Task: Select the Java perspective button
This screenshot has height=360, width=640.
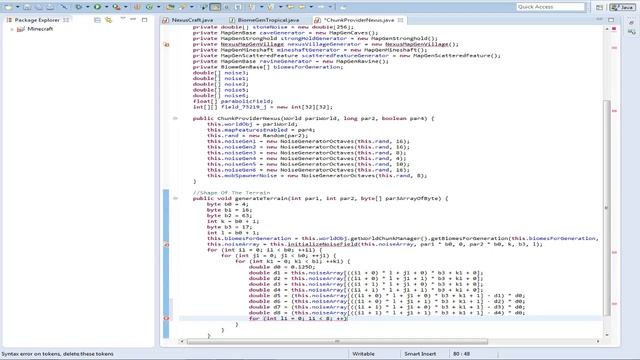Action: [622, 7]
